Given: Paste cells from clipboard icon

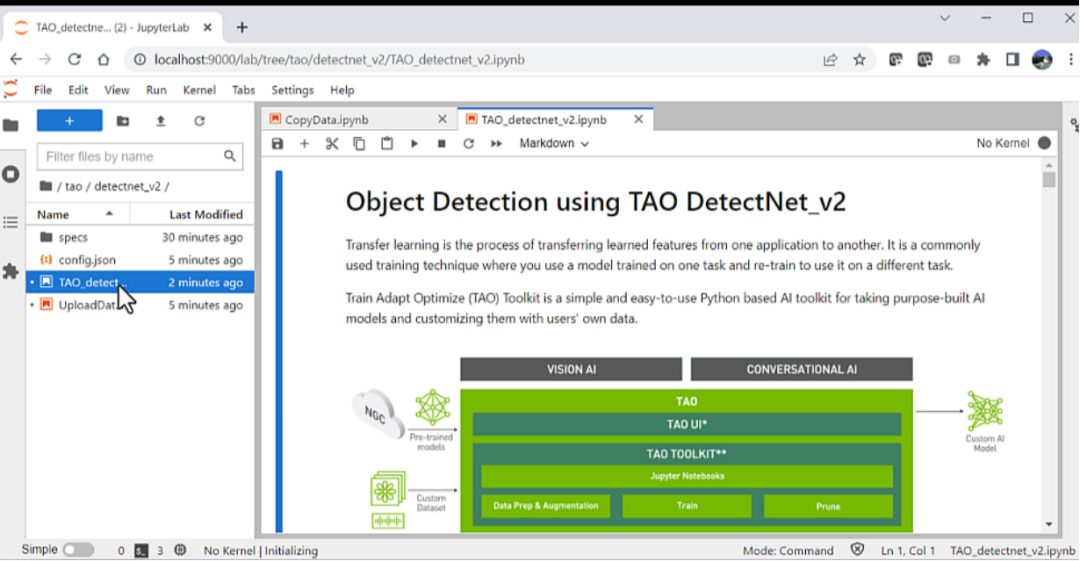Looking at the screenshot, I should pyautogui.click(x=387, y=143).
